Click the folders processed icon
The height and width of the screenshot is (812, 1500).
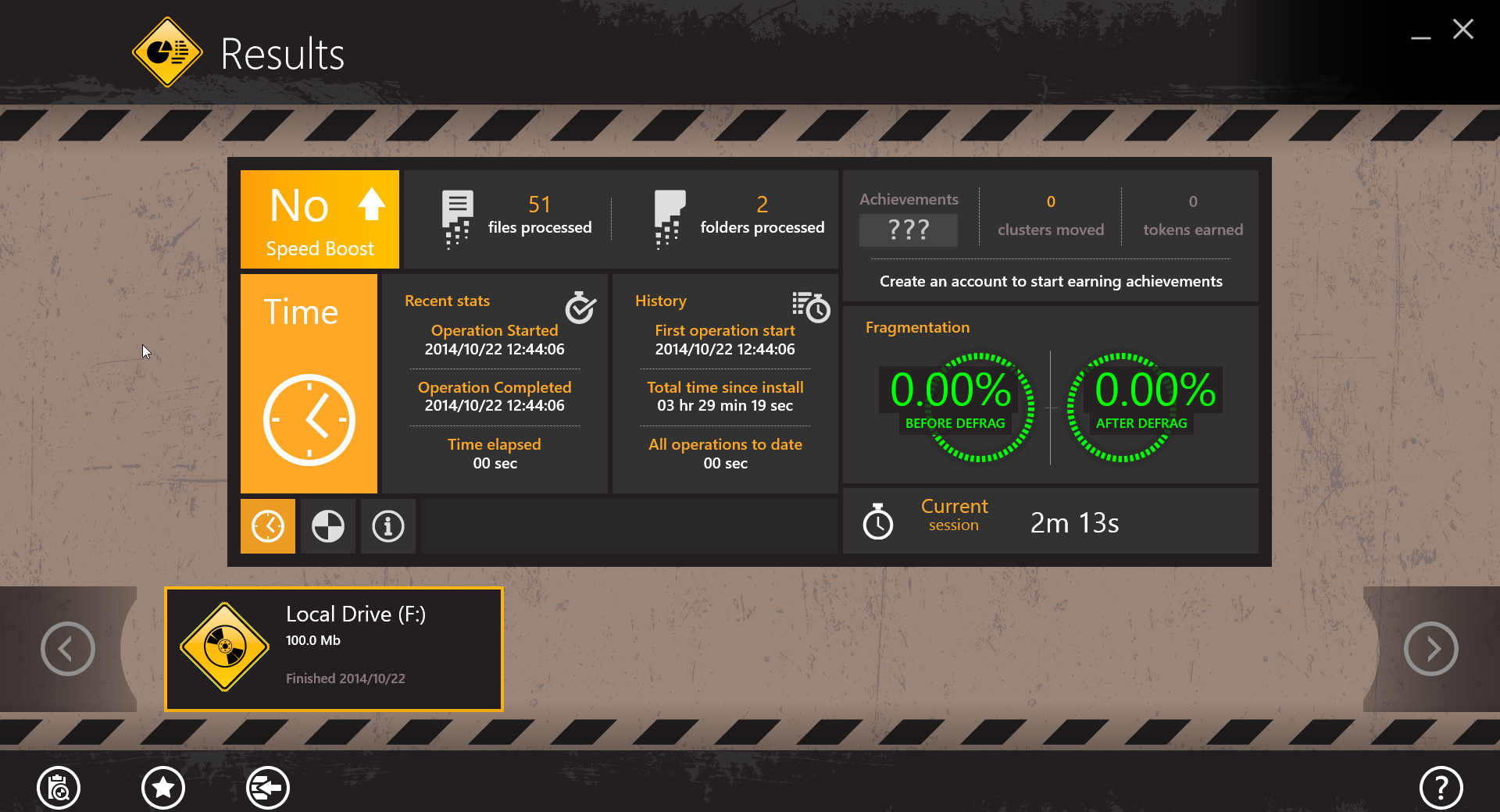(x=669, y=219)
